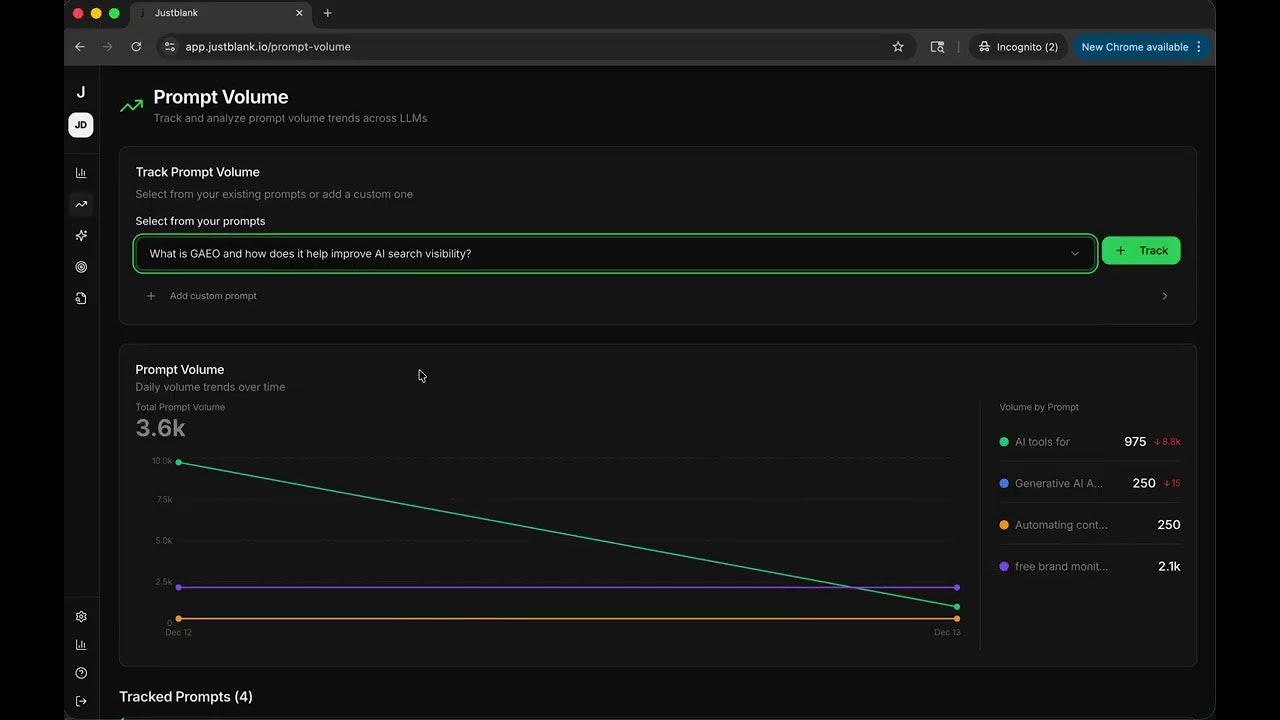Open the document search sidebar icon
Viewport: 1280px width, 720px height.
click(x=81, y=298)
